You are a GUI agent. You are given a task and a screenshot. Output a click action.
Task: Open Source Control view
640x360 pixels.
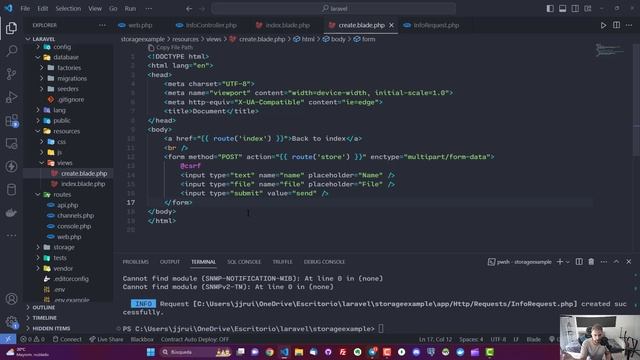(x=11, y=74)
